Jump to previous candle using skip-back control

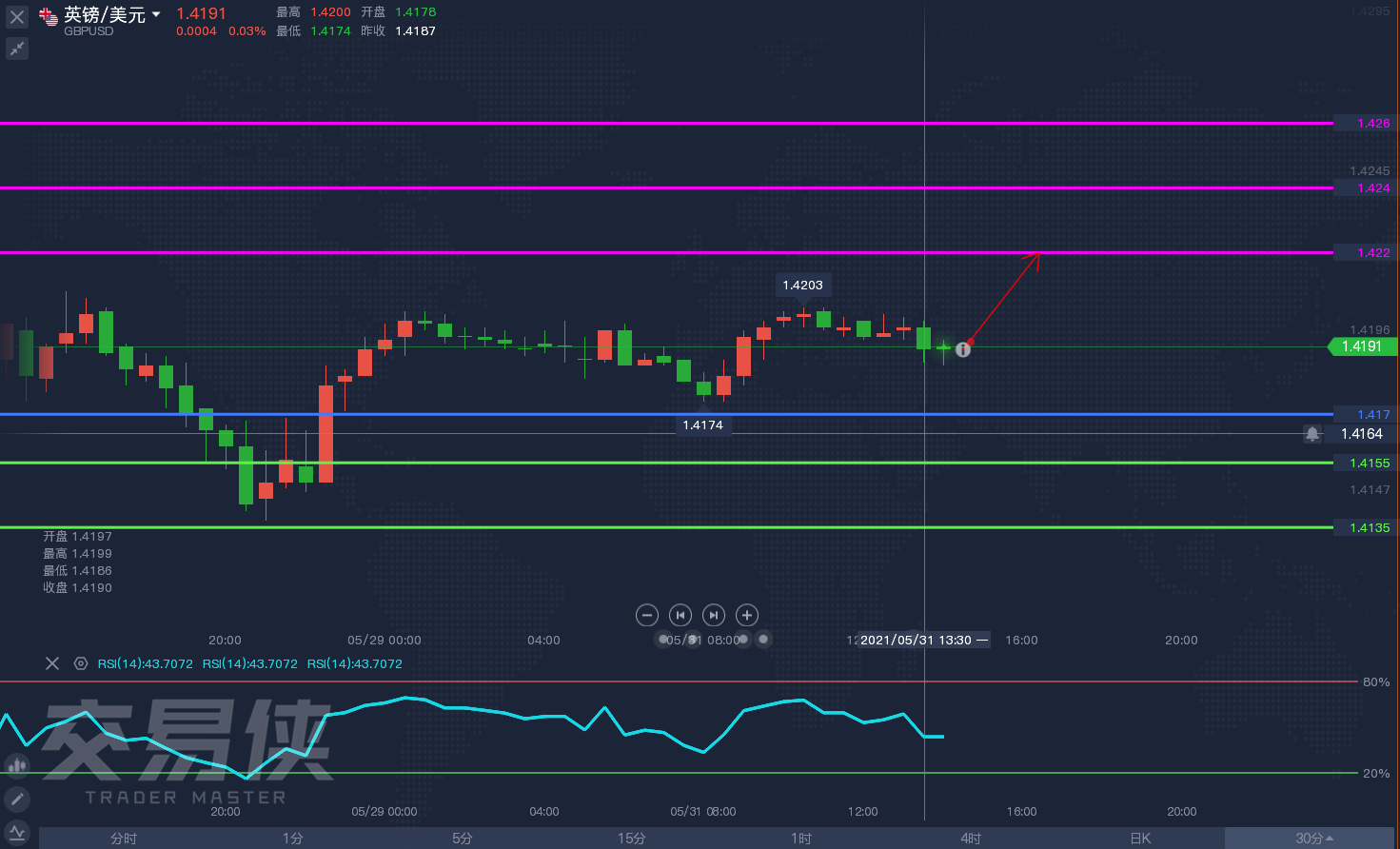pos(680,615)
